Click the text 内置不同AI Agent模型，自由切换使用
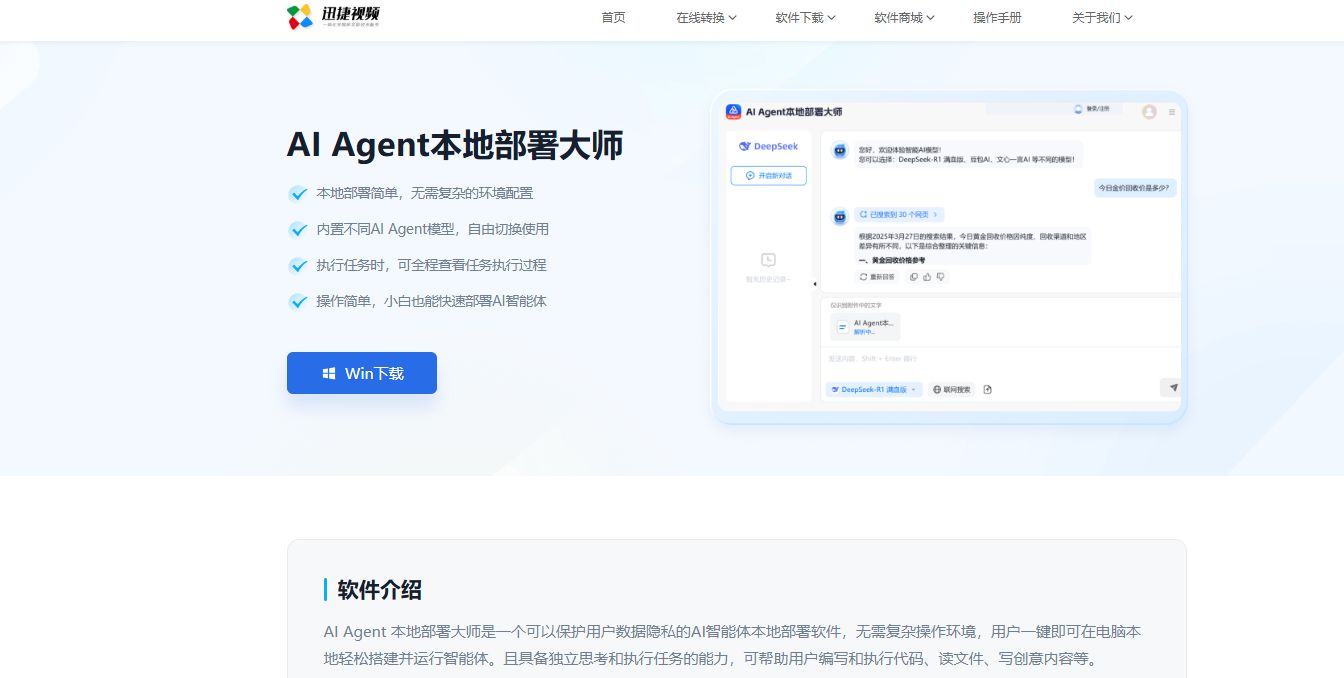Screen dimensions: 1344x678 pos(433,229)
